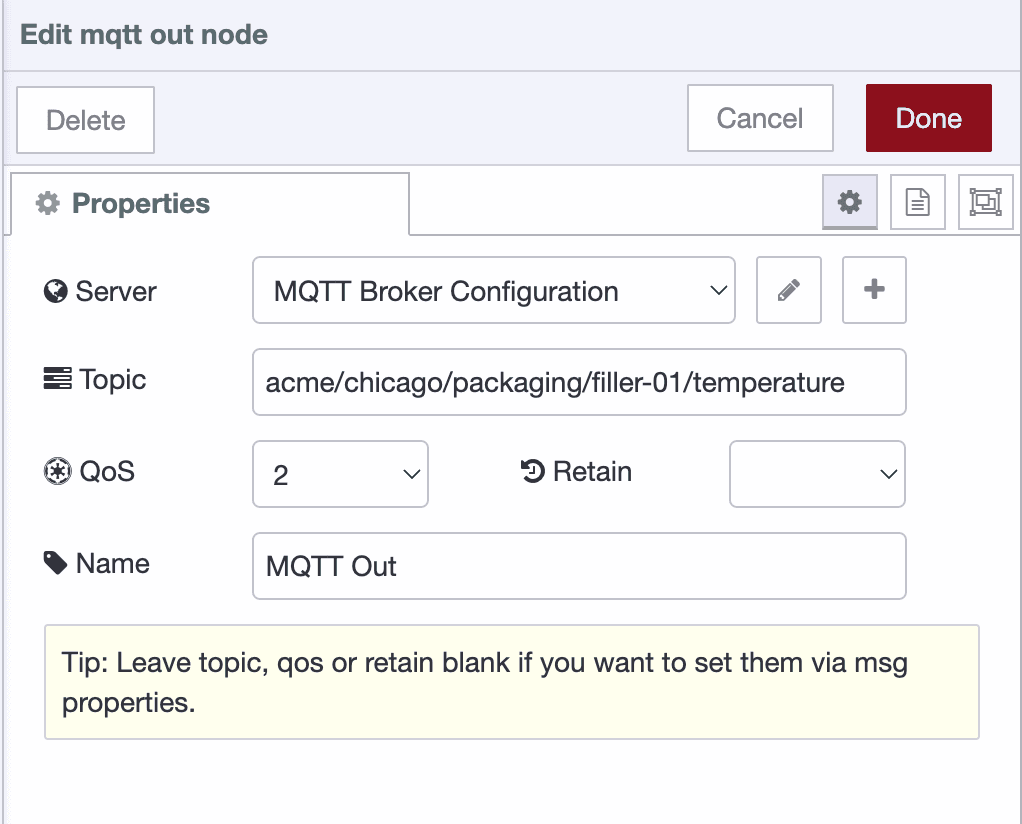Click the QoS circle icon

point(57,471)
